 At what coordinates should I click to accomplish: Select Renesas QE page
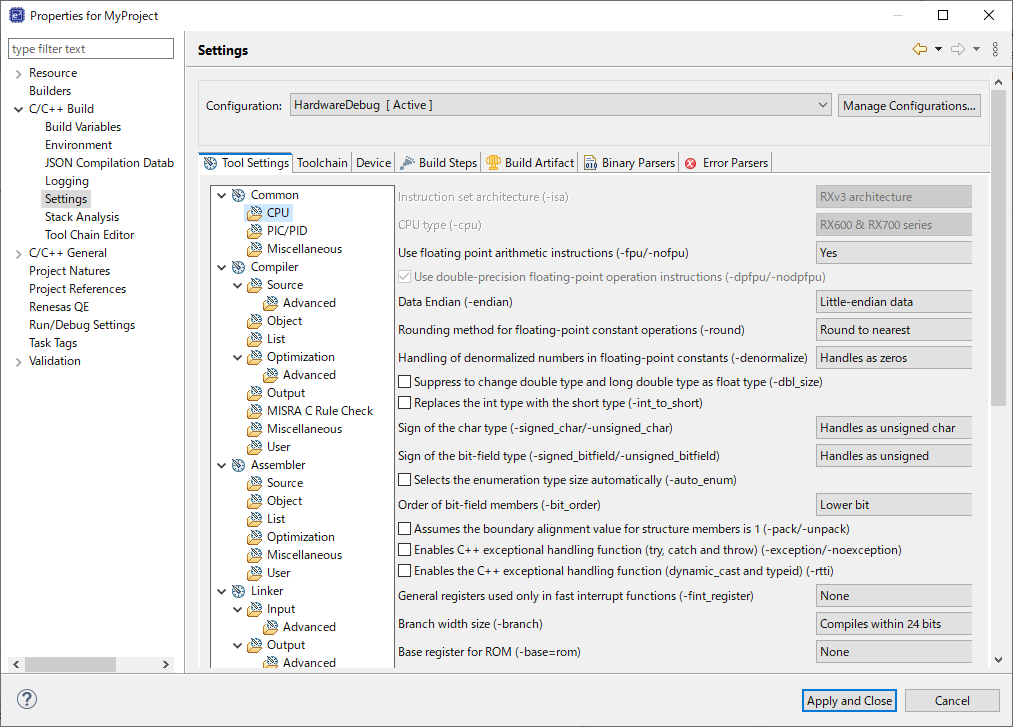(x=59, y=307)
